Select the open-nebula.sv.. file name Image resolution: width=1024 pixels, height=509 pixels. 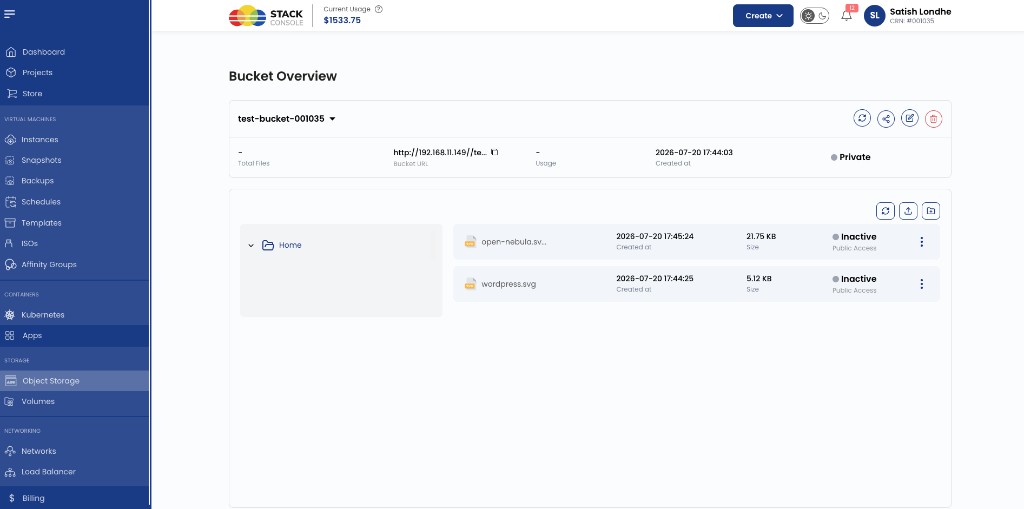point(514,242)
